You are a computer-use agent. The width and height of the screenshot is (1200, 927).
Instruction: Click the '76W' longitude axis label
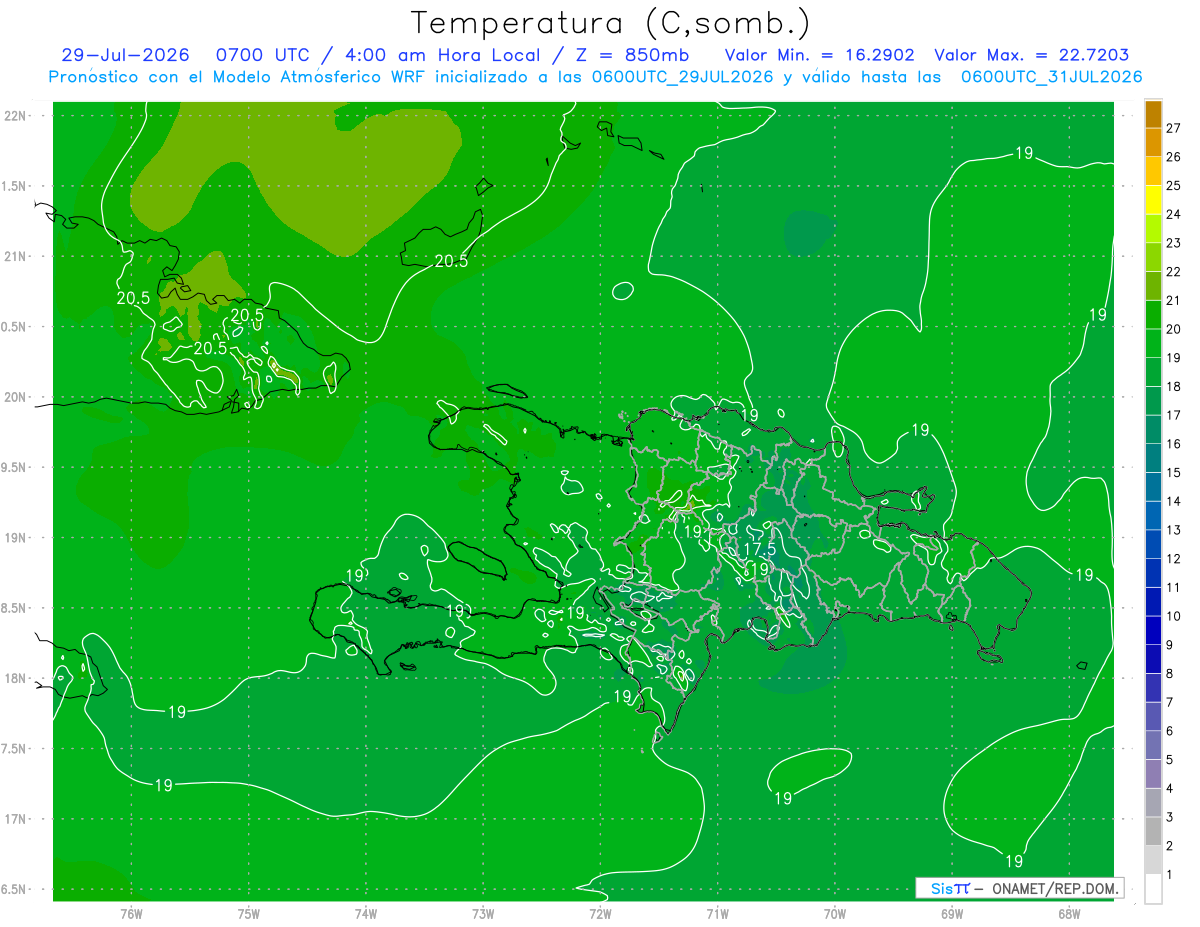(131, 913)
